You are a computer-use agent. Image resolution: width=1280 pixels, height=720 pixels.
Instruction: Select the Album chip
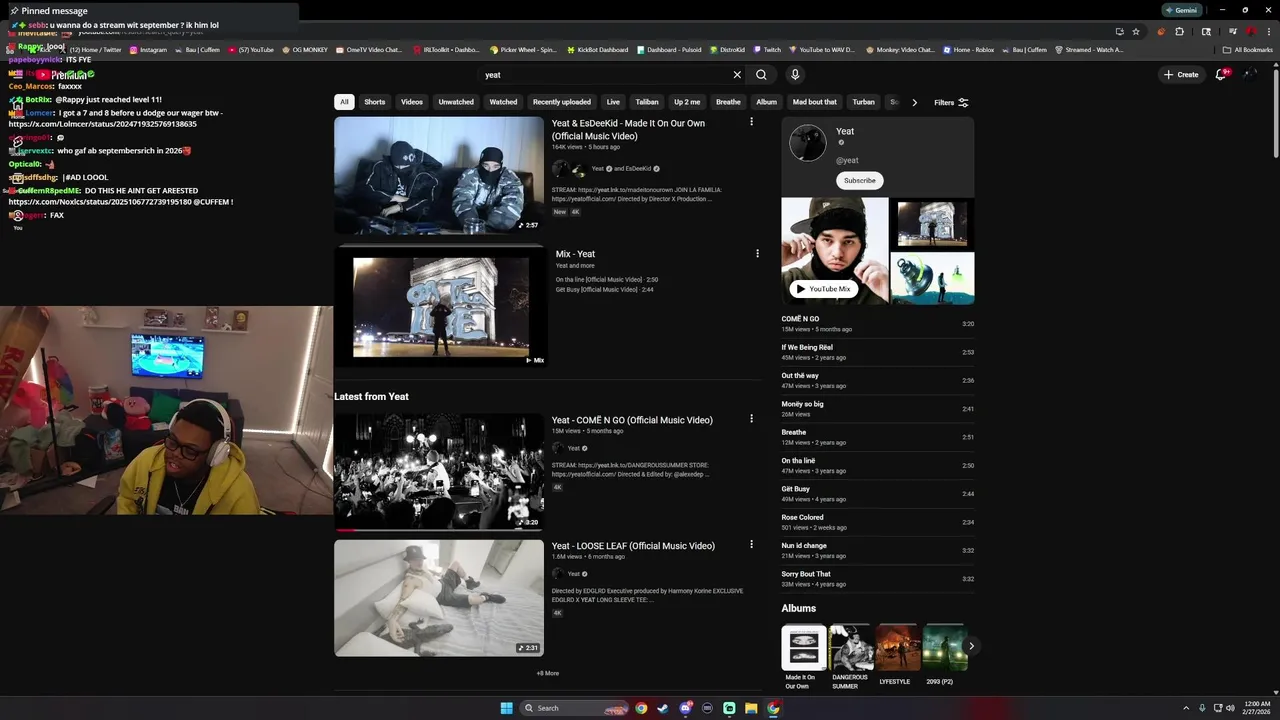click(x=766, y=102)
